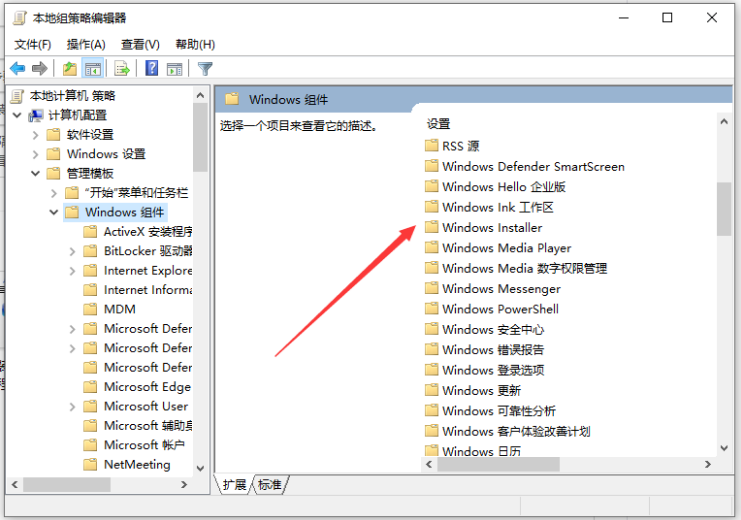Select ActiveX 安装程序 tree item
This screenshot has width=741, height=520.
138,232
